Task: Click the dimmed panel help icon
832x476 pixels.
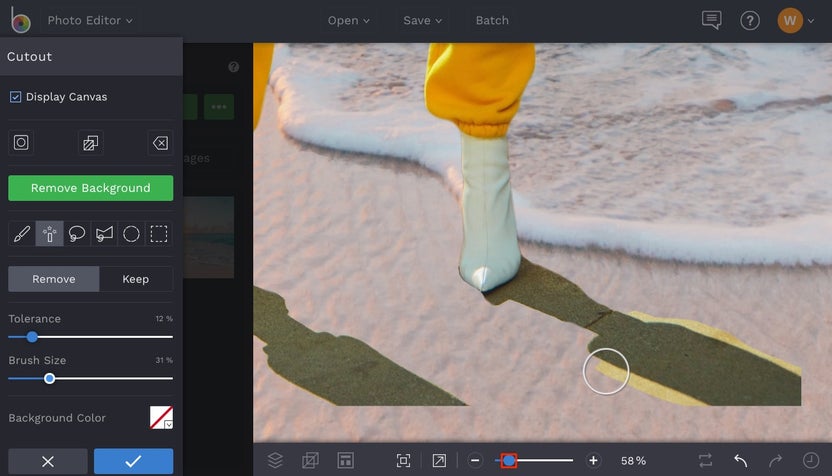Action: [x=233, y=67]
